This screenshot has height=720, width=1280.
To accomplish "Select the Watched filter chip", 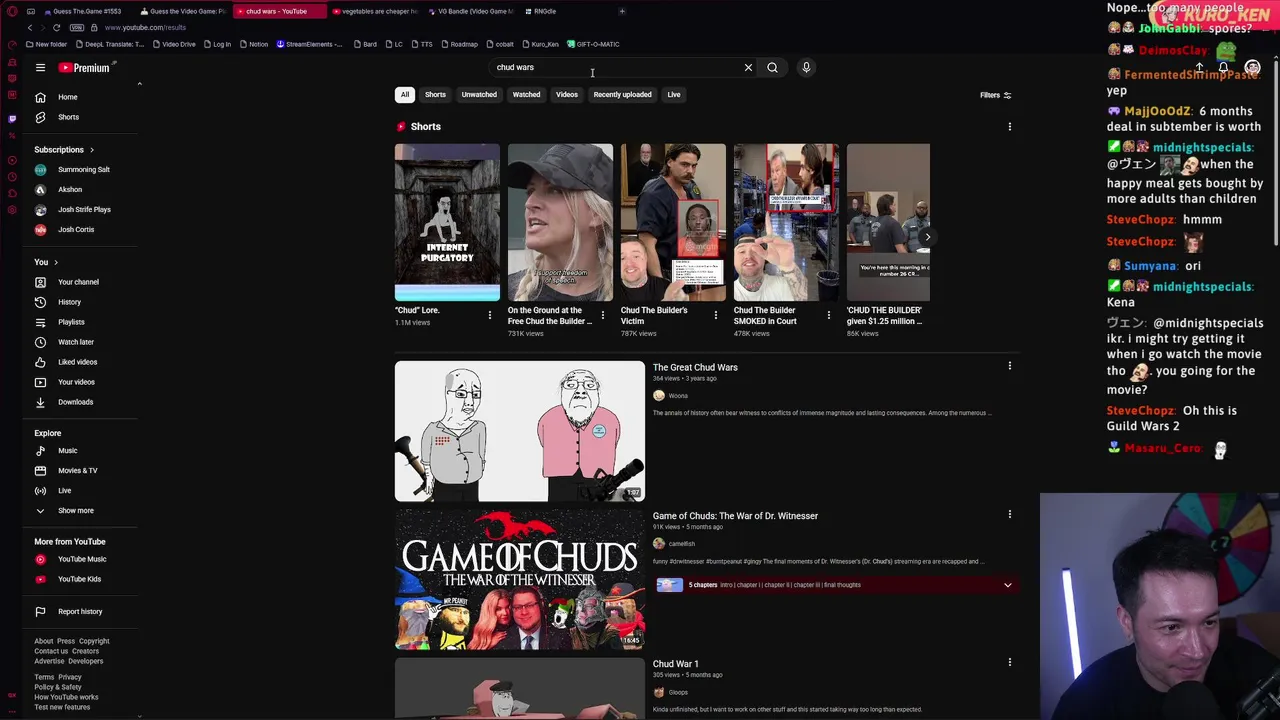I will click(526, 95).
